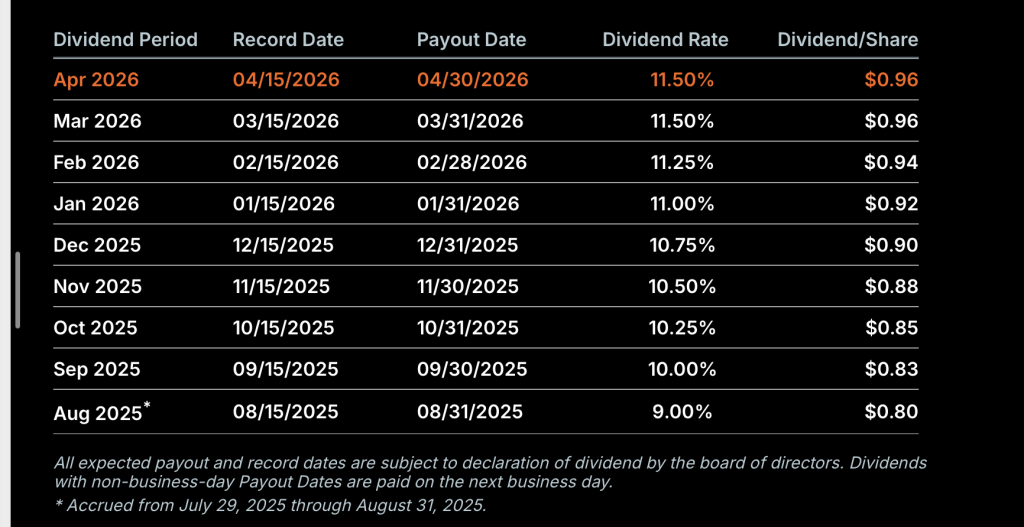This screenshot has width=1024, height=527.
Task: Select the highlighted Apr 2026 period cell
Action: tap(96, 80)
